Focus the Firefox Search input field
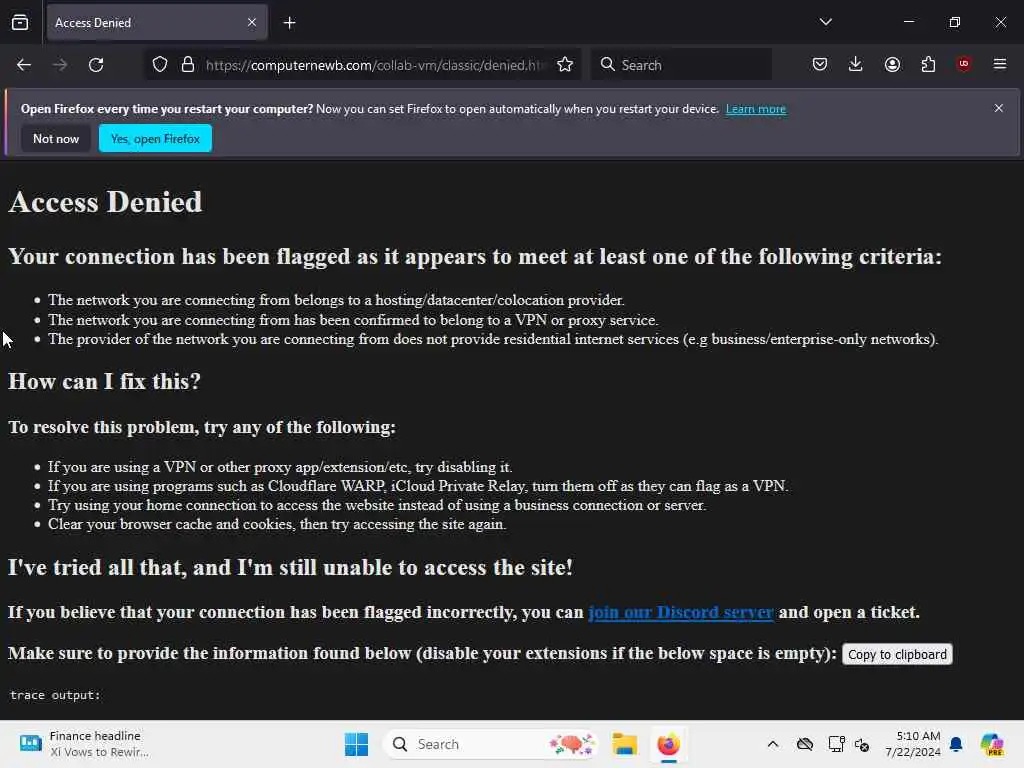 click(681, 65)
